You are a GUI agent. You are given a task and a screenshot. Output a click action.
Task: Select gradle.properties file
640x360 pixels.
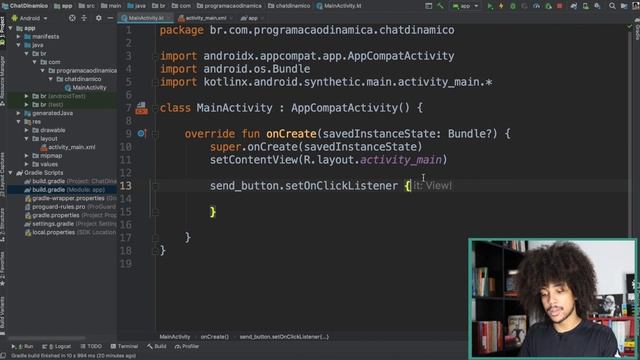pyautogui.click(x=70, y=216)
